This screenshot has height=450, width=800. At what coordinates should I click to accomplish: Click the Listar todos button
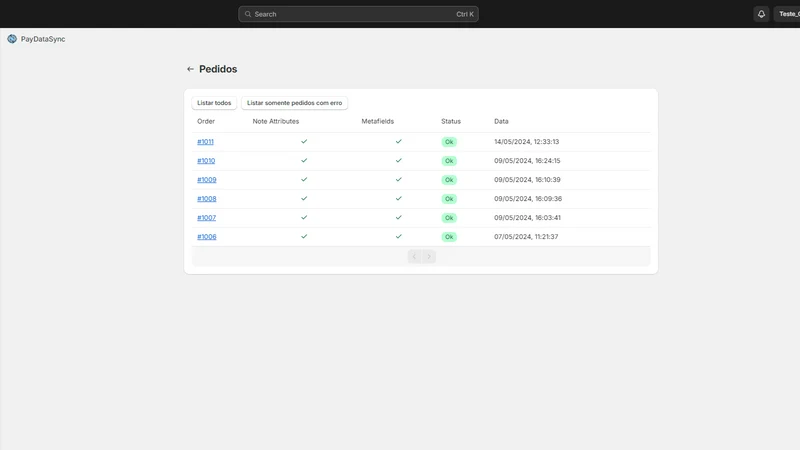tap(214, 103)
